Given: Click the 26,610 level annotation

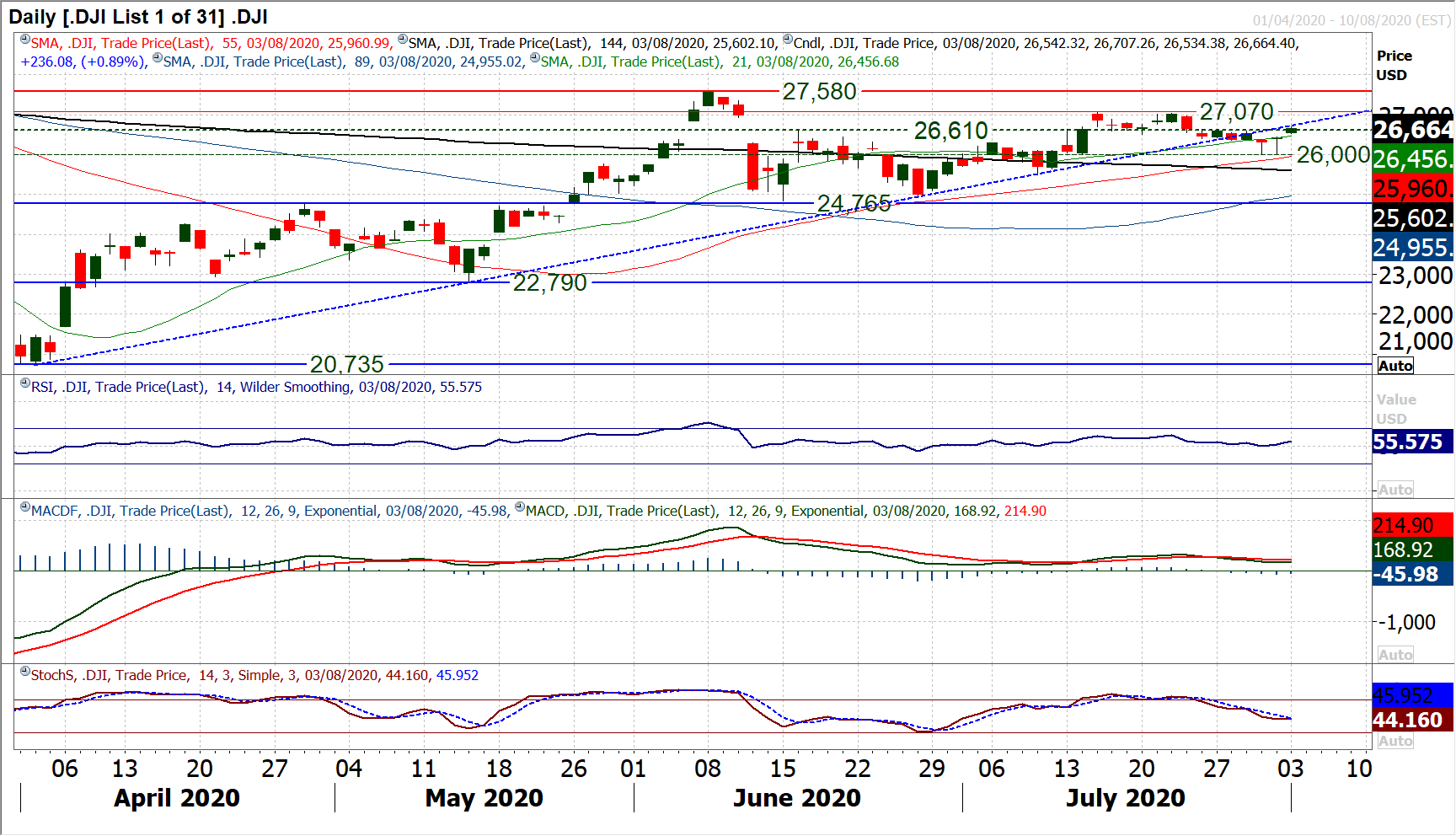Looking at the screenshot, I should click(x=950, y=131).
